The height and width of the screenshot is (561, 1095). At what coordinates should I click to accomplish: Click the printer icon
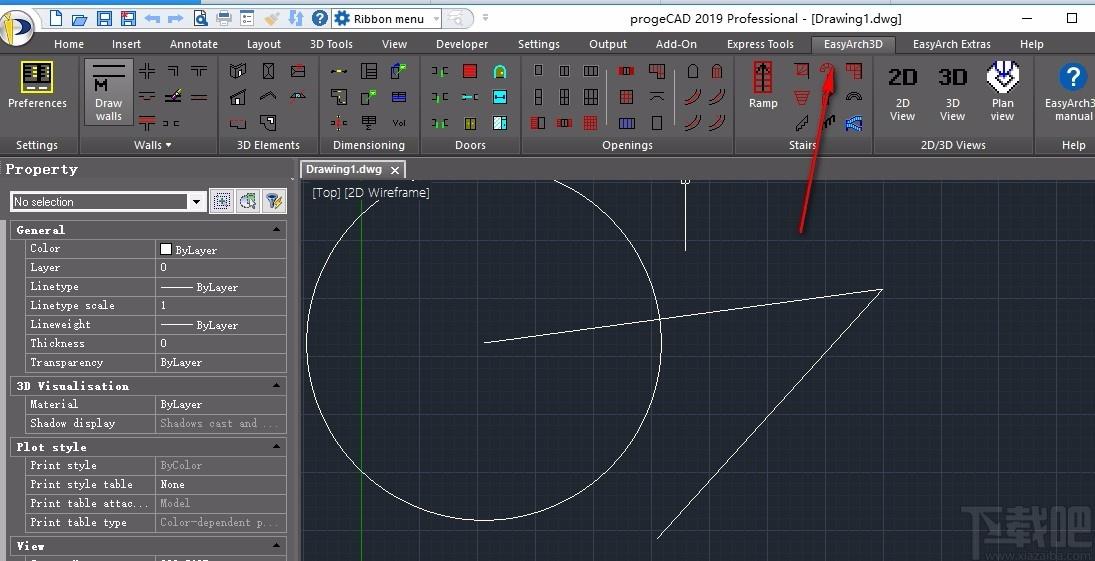[x=223, y=18]
